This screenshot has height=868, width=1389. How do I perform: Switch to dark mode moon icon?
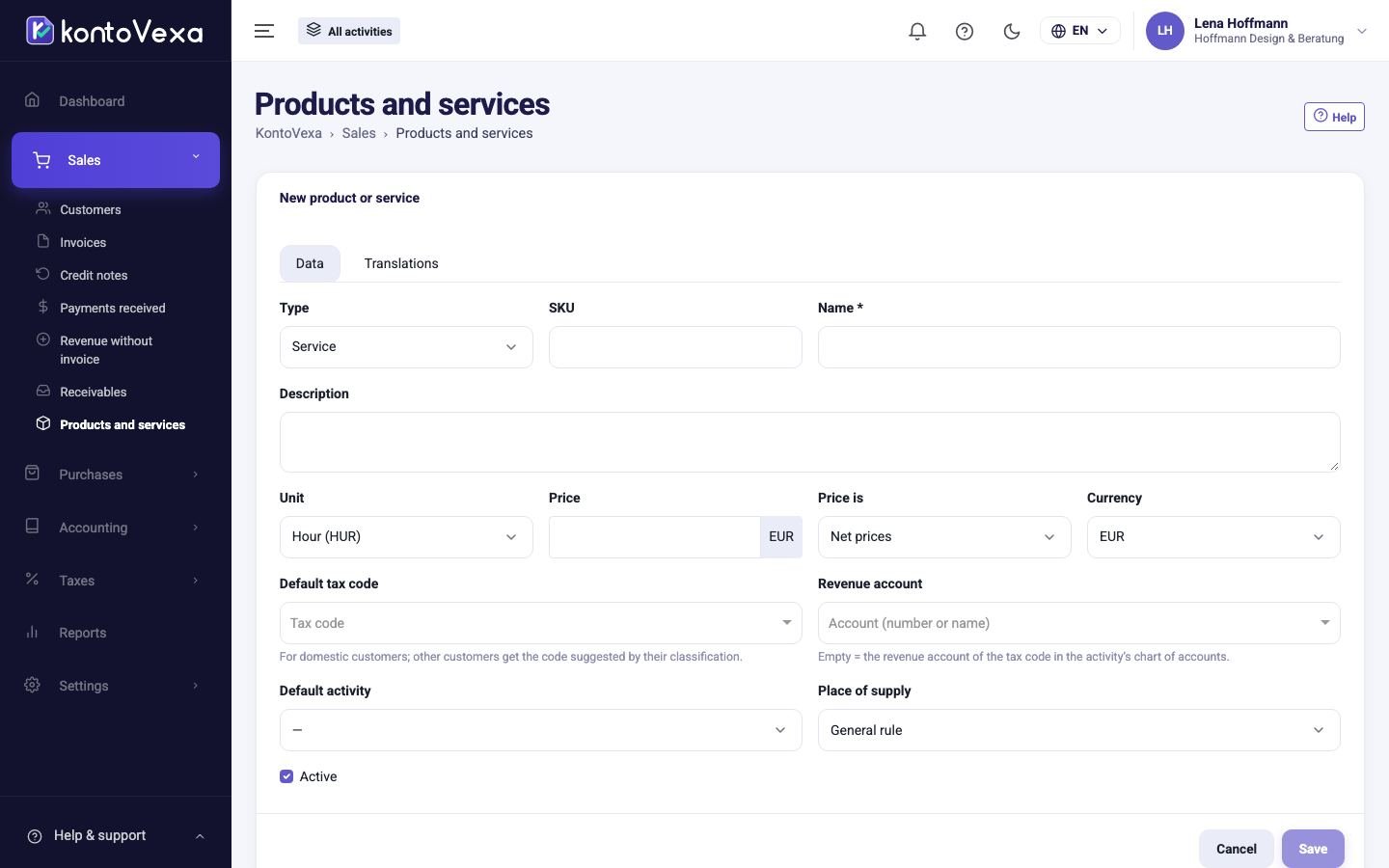(x=1012, y=31)
